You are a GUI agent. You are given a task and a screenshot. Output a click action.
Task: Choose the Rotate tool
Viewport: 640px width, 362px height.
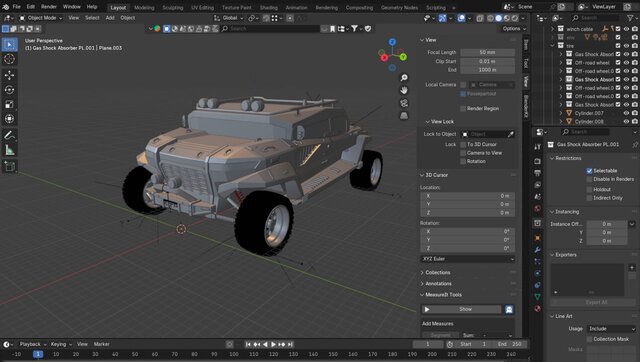[x=9, y=90]
